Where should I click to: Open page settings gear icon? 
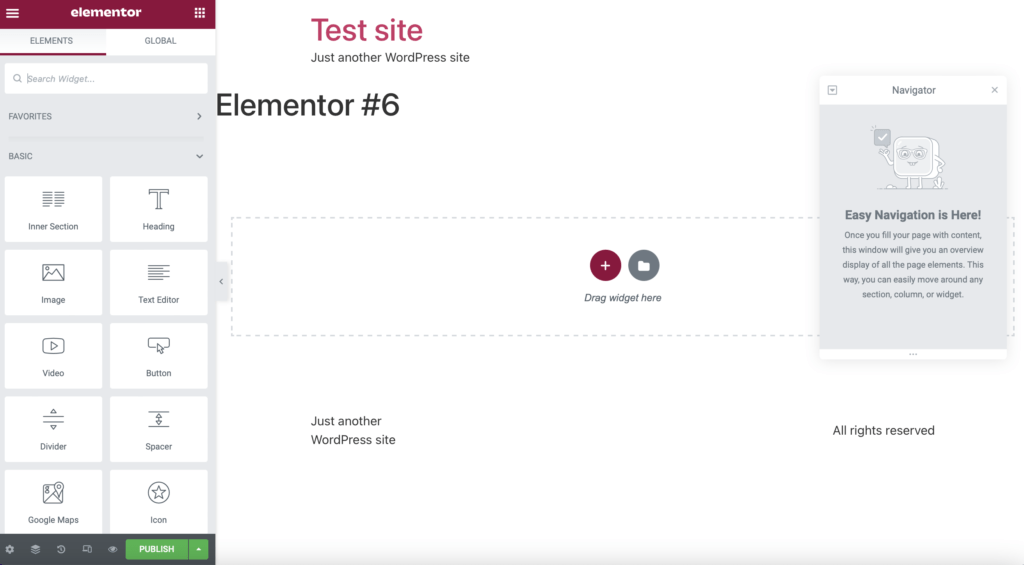click(10, 549)
